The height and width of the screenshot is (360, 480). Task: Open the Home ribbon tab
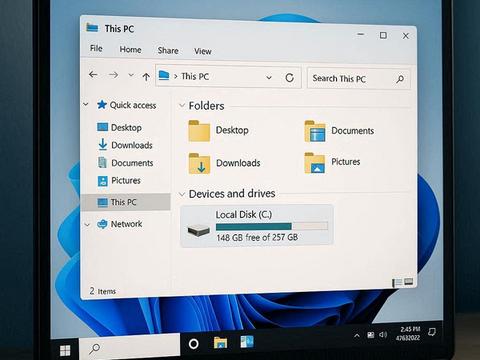click(x=130, y=50)
